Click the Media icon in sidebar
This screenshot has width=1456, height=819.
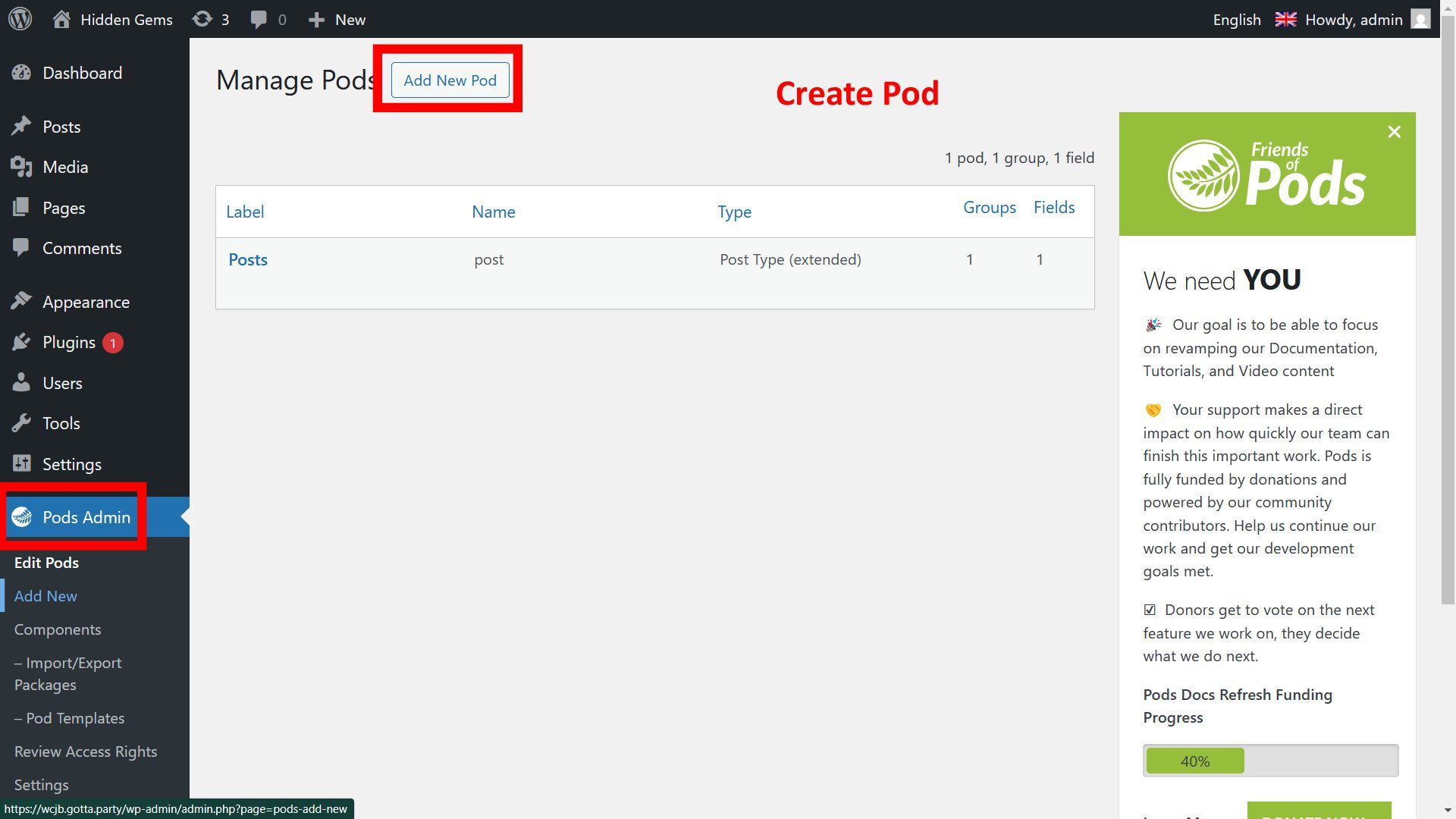click(x=21, y=167)
